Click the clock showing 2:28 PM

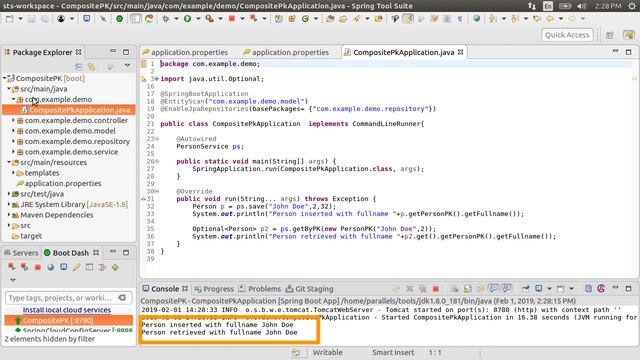pyautogui.click(x=608, y=6)
